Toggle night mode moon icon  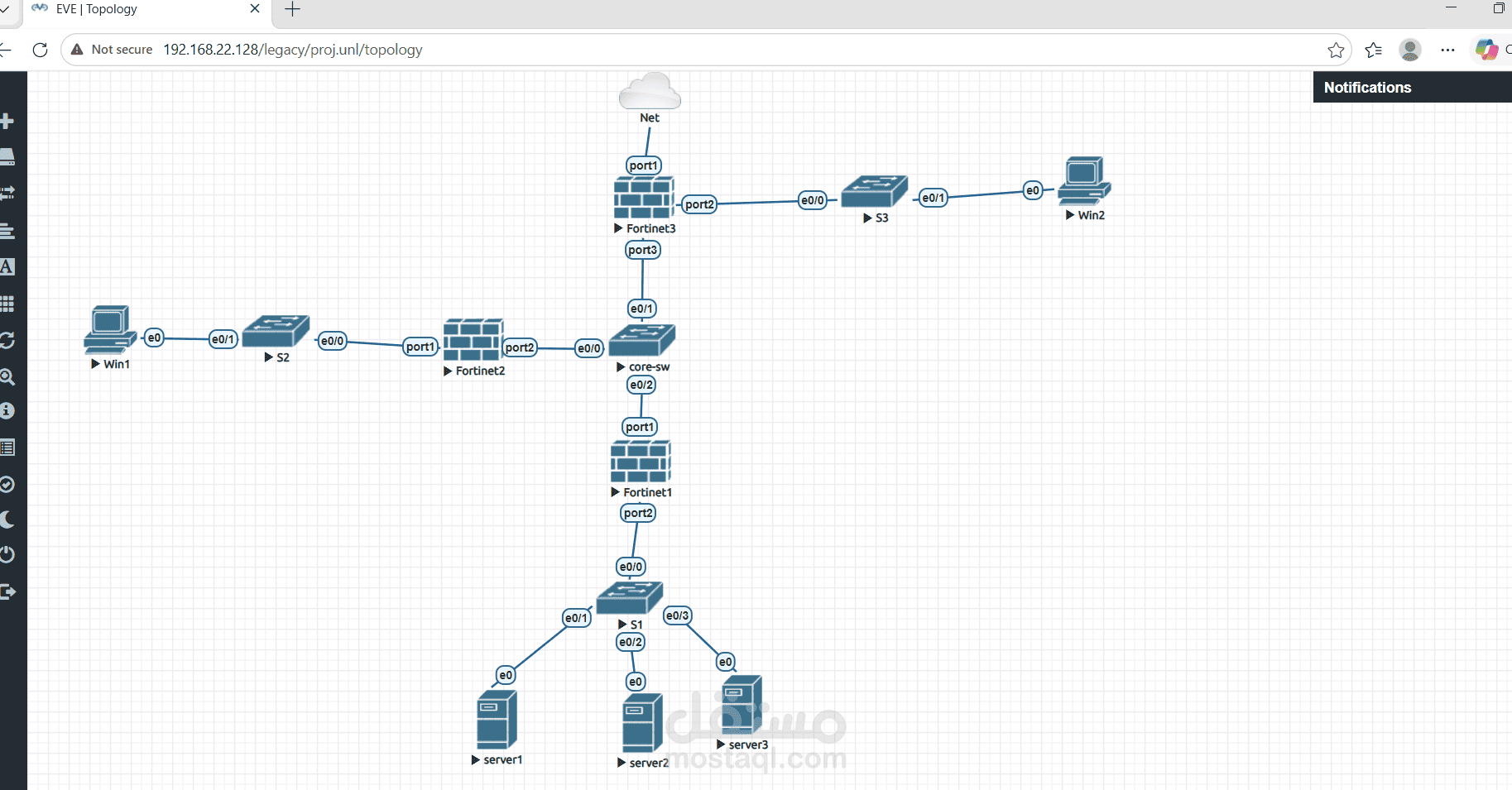7,519
